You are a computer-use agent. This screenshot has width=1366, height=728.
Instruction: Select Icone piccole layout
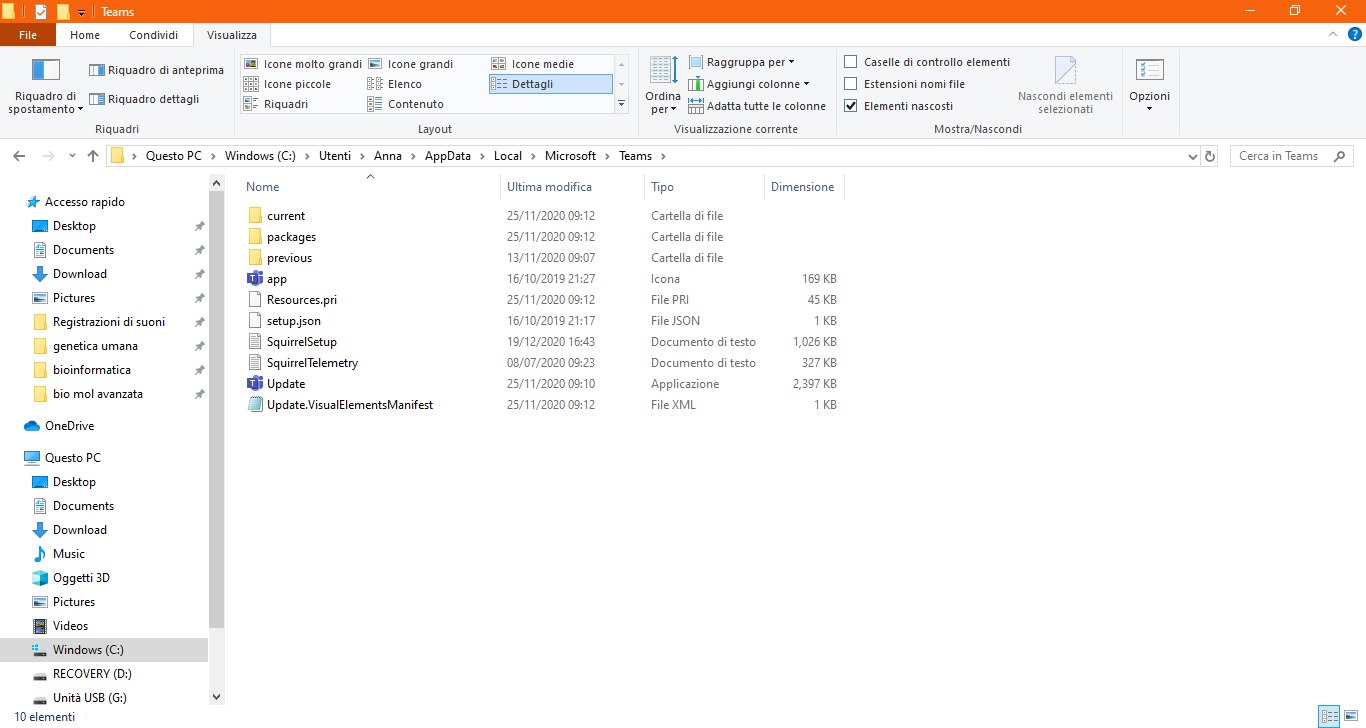click(x=288, y=84)
